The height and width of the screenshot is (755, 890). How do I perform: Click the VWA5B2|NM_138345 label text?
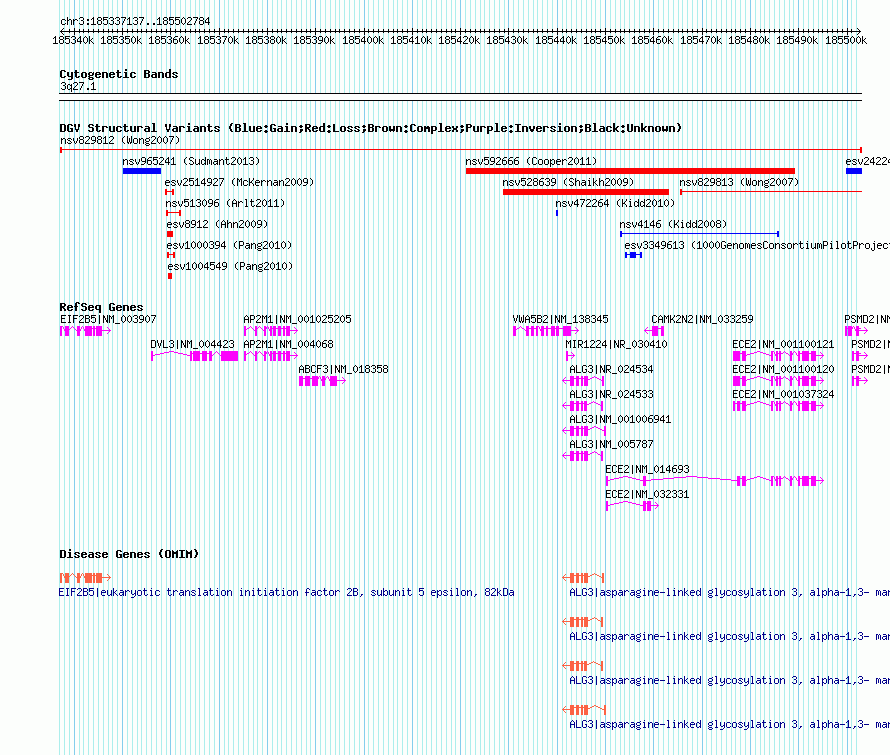point(560,319)
